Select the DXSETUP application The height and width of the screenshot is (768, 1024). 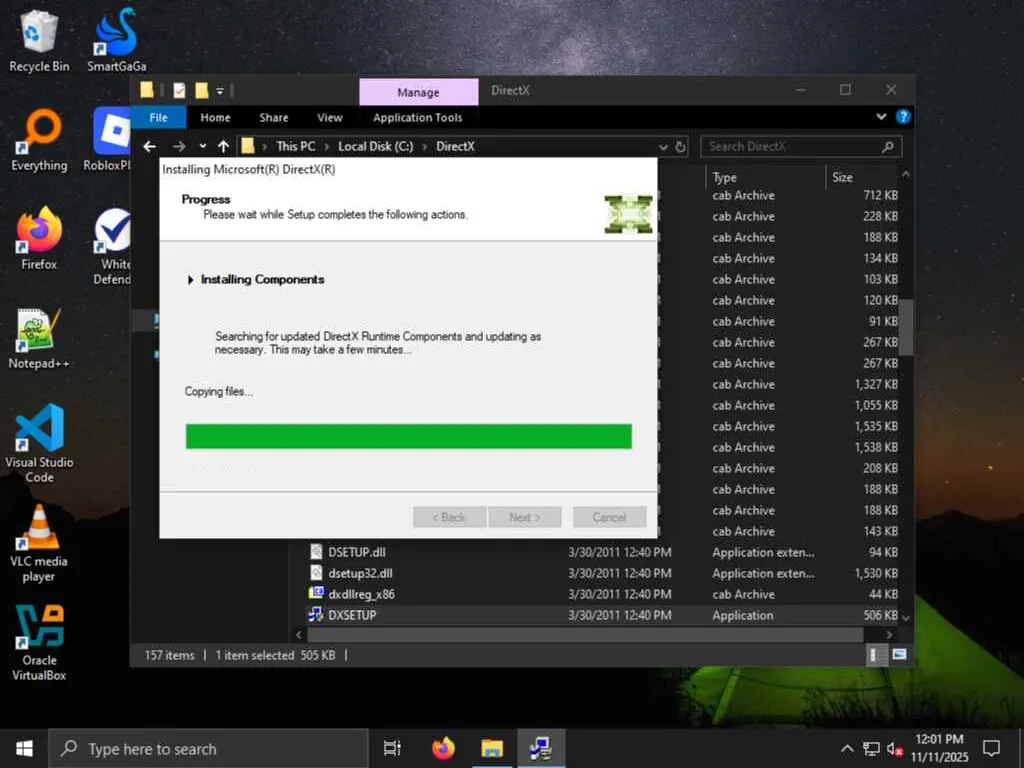click(x=352, y=615)
